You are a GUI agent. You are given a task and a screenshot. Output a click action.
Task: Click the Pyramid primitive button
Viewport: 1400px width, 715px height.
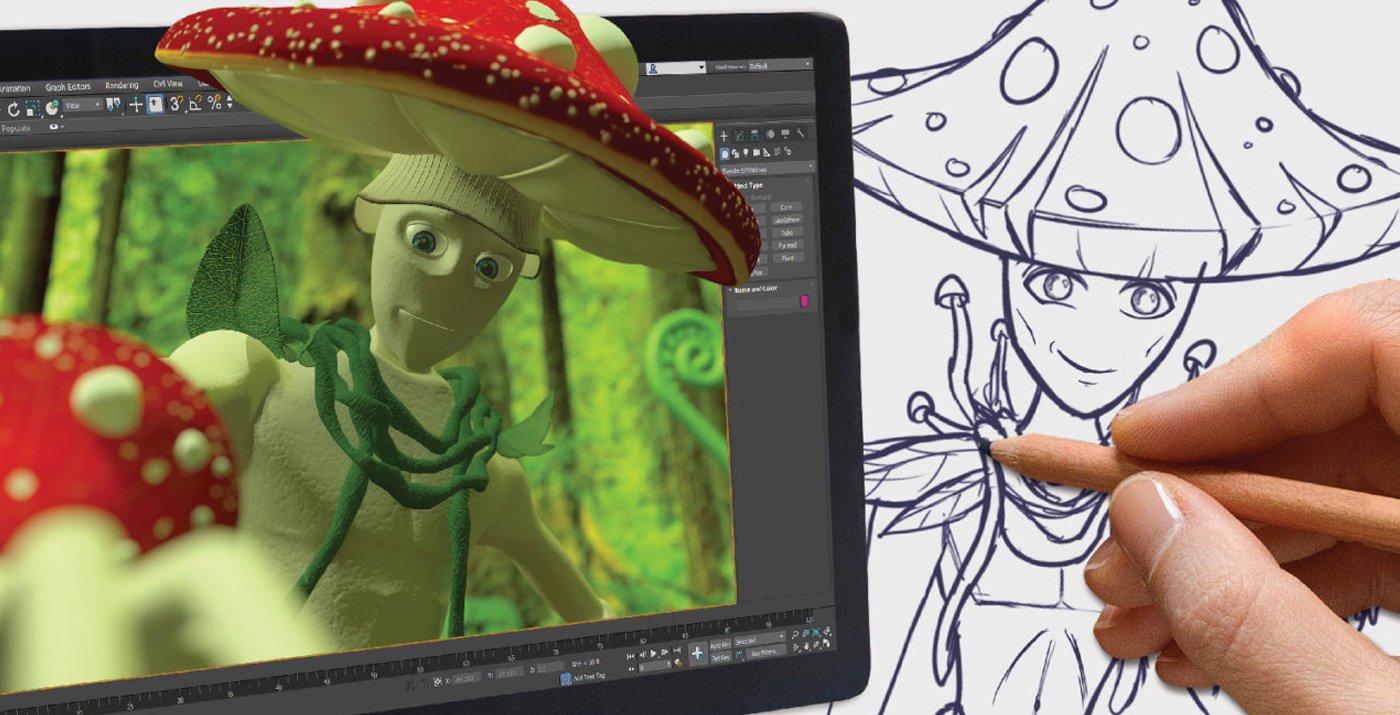[787, 246]
